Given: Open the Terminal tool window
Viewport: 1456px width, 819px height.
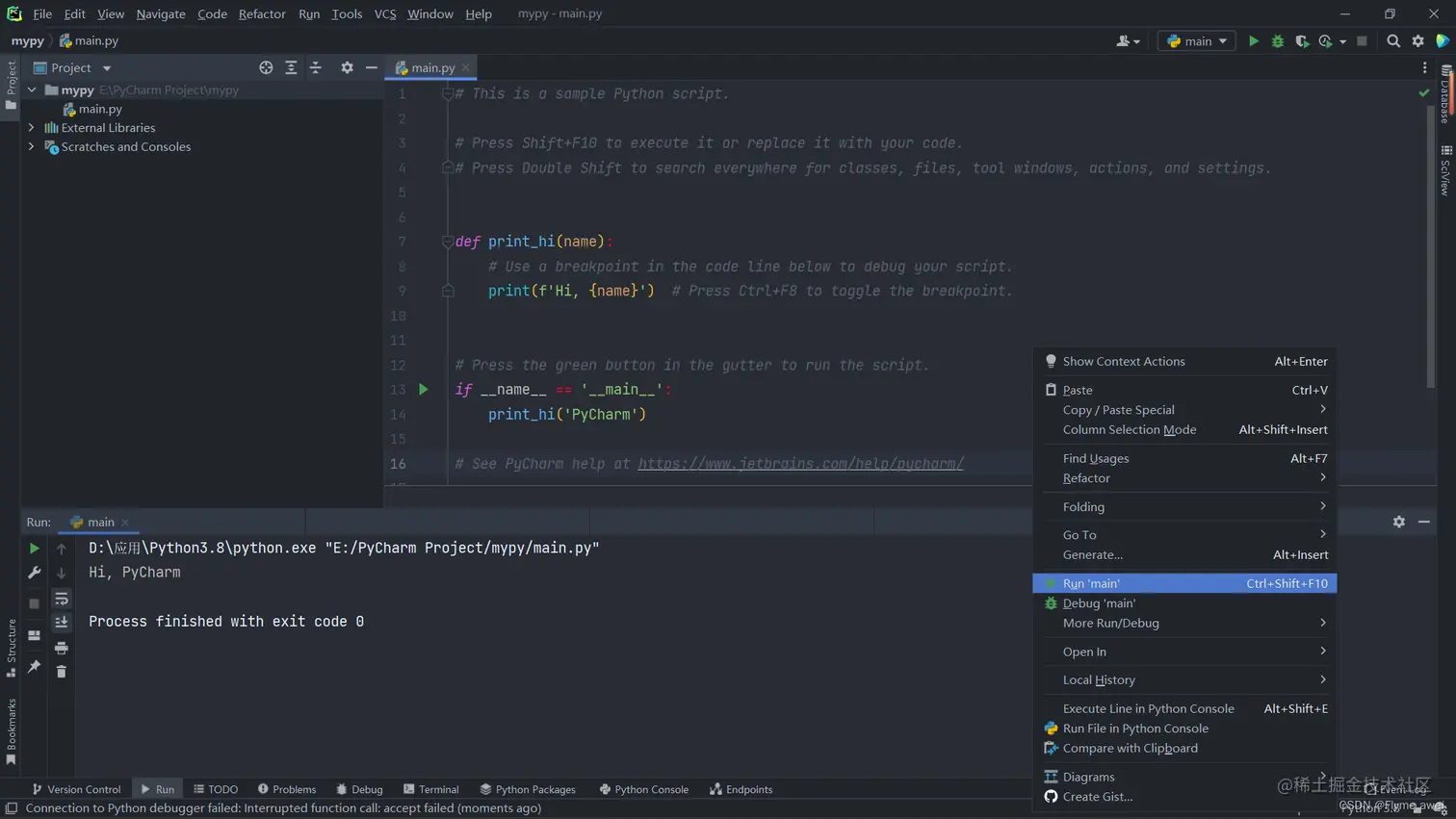Looking at the screenshot, I should [430, 789].
